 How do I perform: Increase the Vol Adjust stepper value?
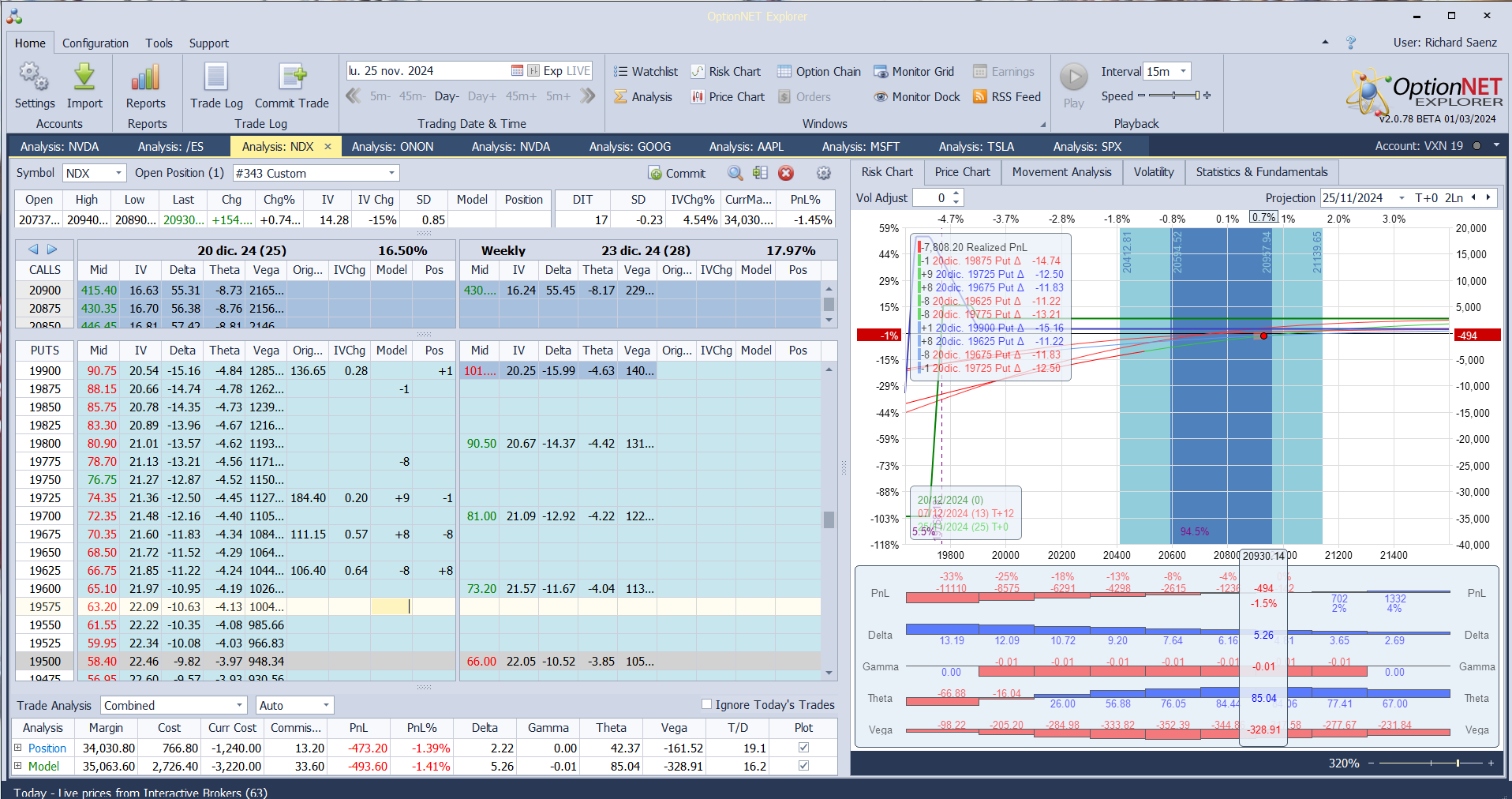(956, 193)
